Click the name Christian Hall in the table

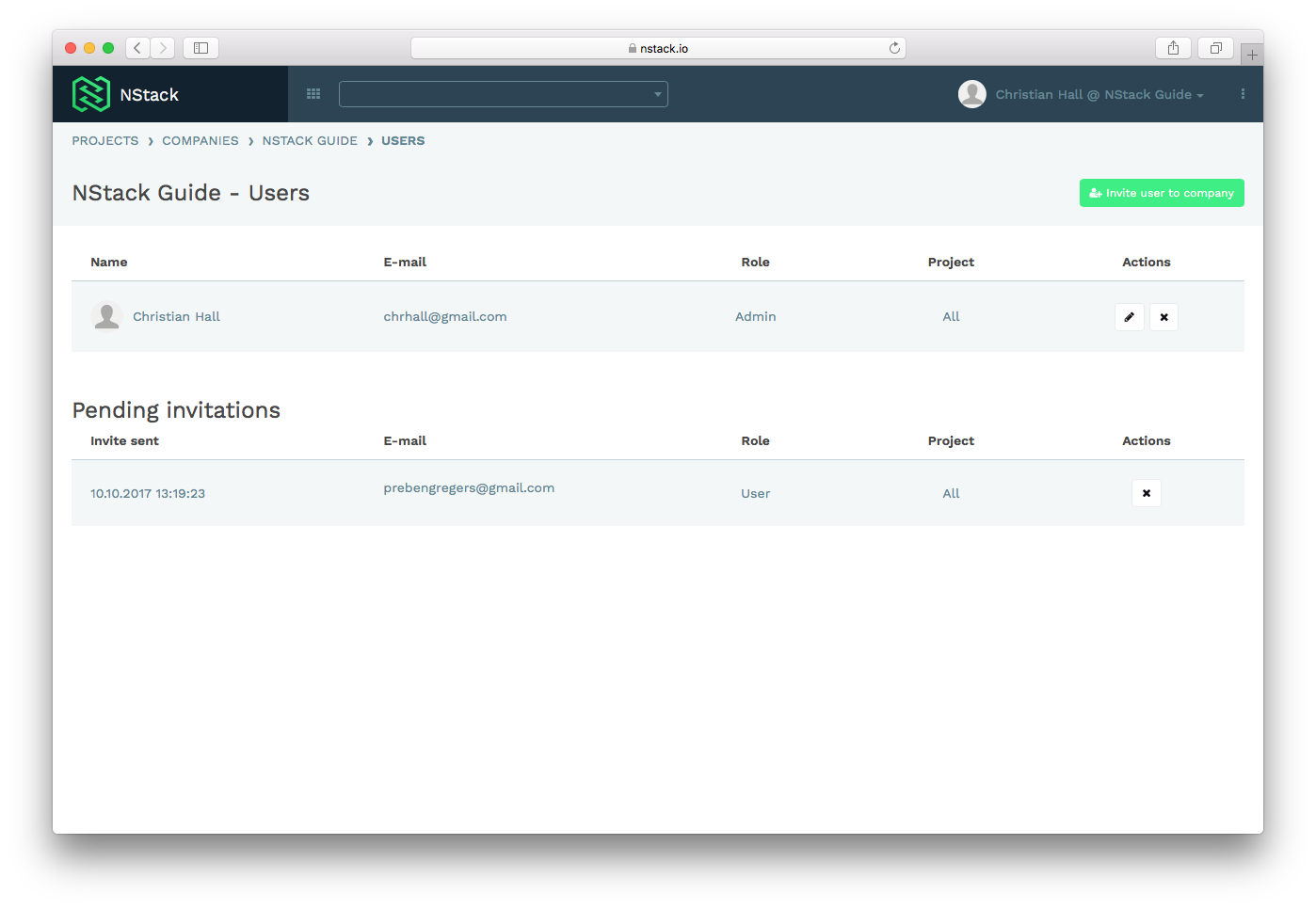[x=176, y=317]
